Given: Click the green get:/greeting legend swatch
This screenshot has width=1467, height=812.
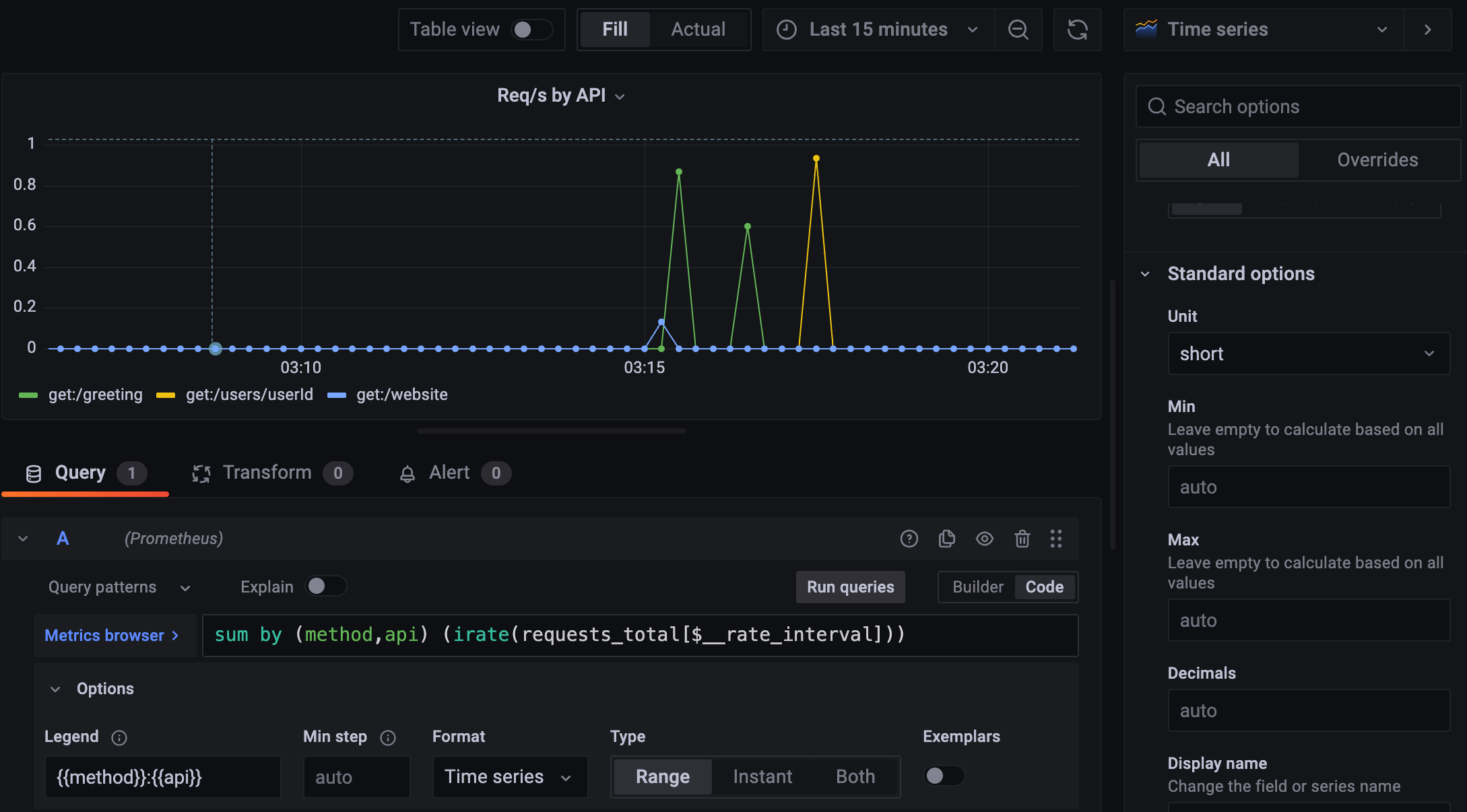Looking at the screenshot, I should (x=28, y=395).
